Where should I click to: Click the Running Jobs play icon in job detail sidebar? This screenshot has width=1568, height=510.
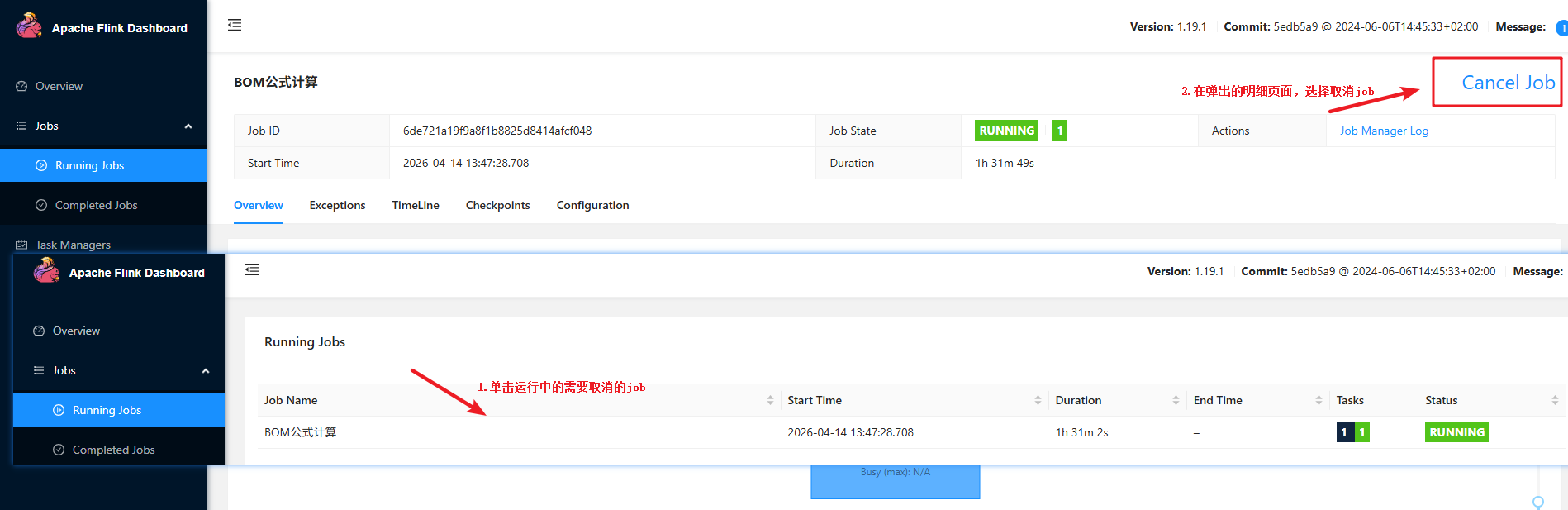[41, 165]
